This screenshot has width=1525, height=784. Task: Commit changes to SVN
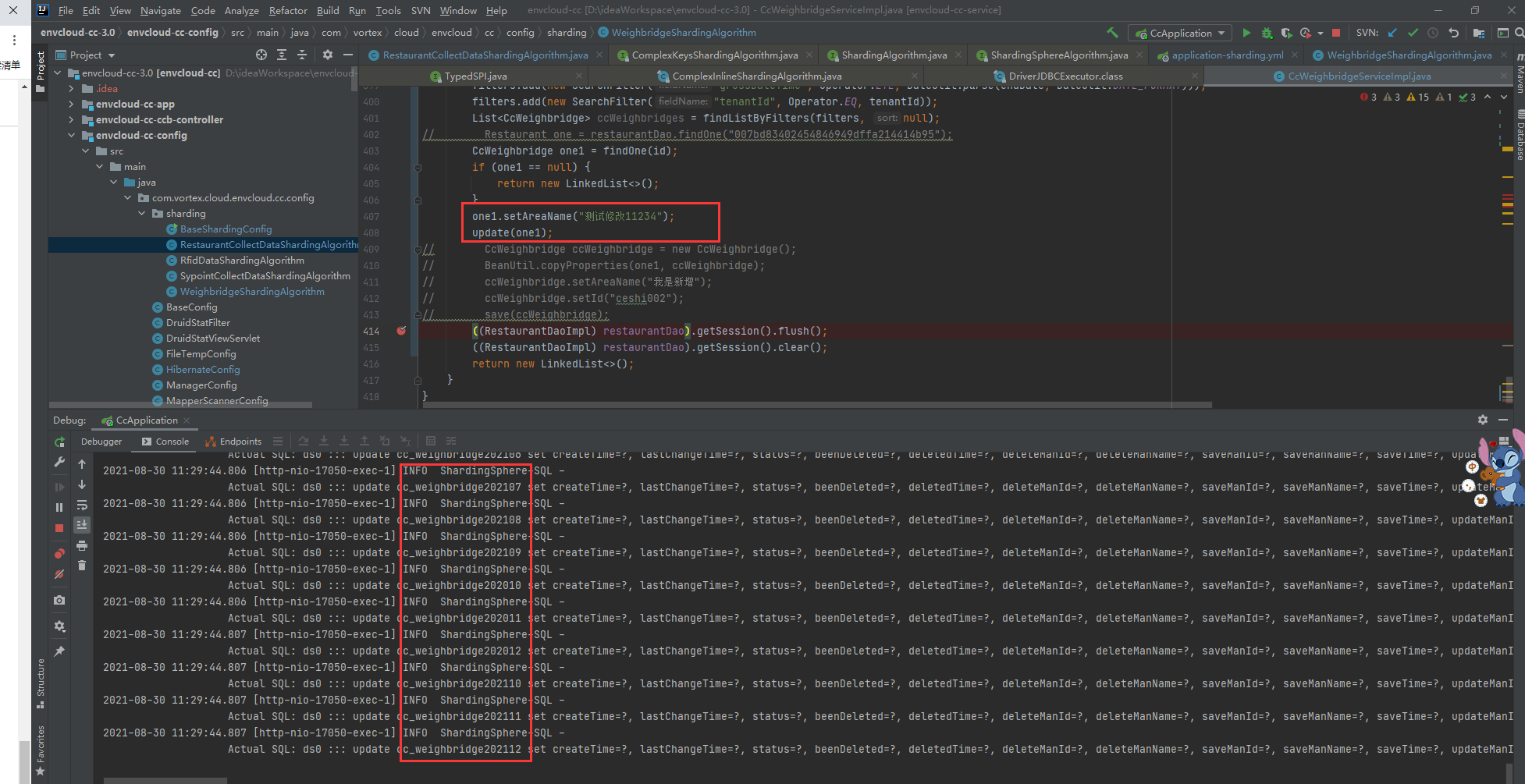pos(1413,33)
